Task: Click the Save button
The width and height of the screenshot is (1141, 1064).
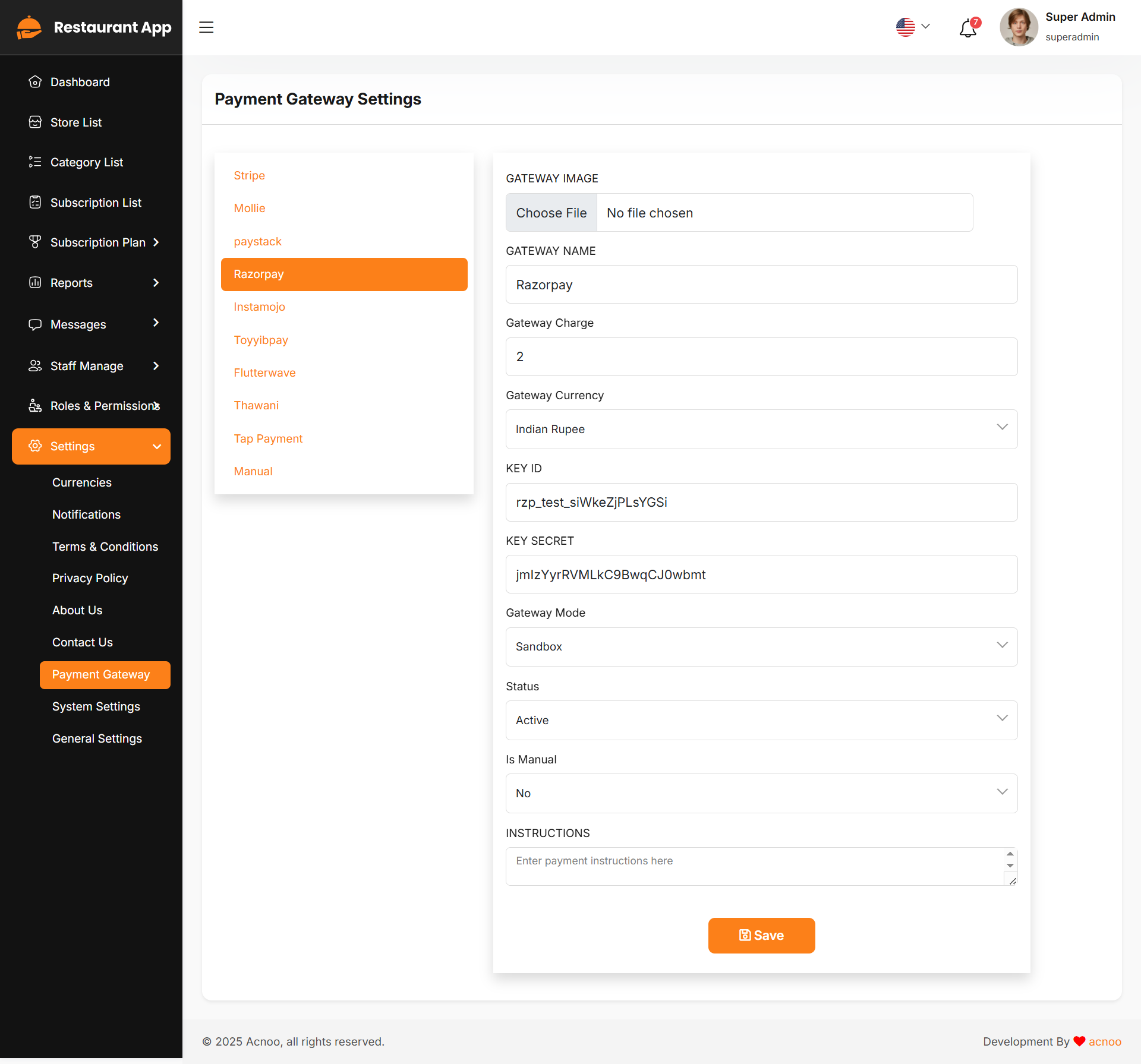Action: pyautogui.click(x=761, y=935)
